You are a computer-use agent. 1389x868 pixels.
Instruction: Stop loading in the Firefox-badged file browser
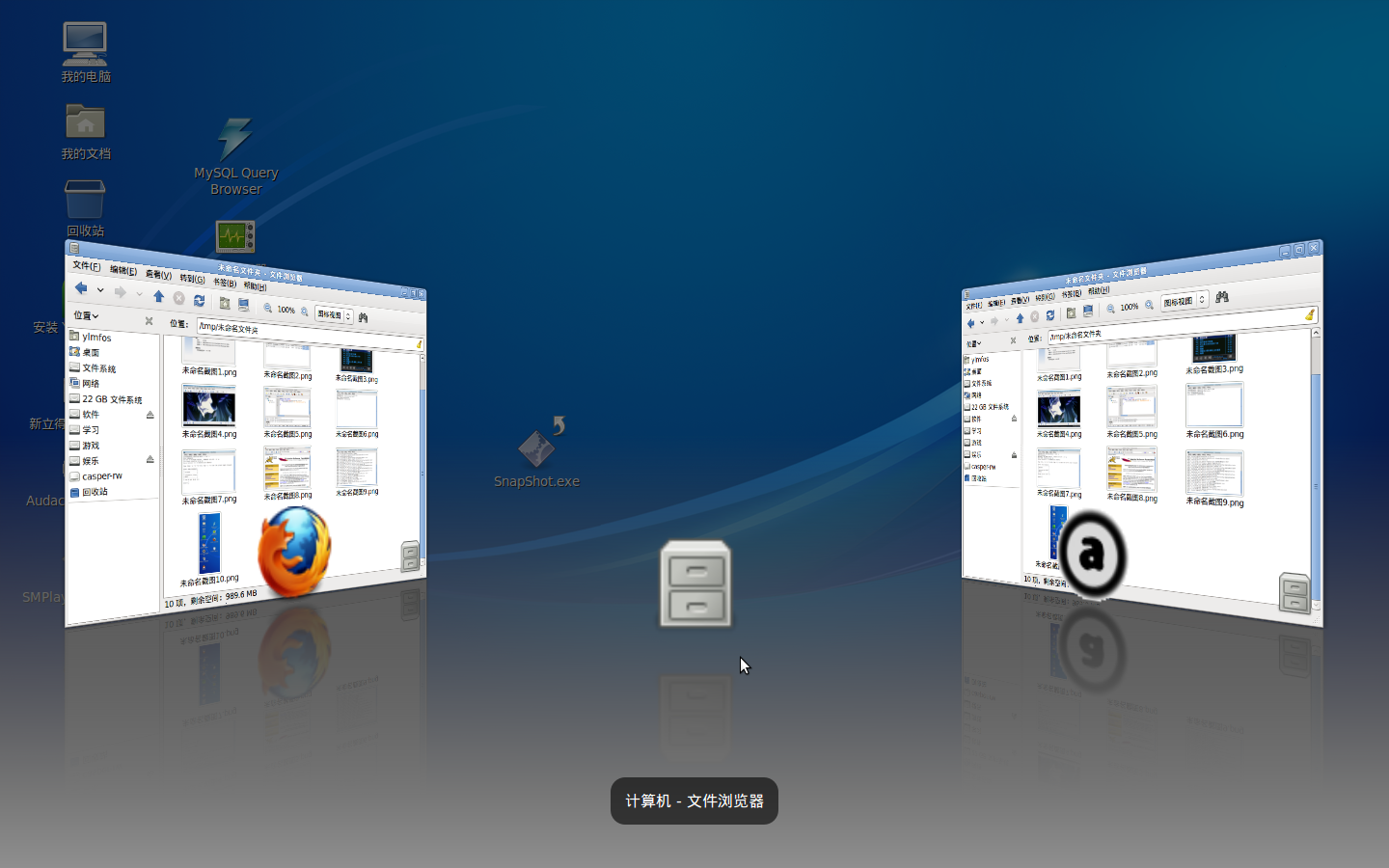(178, 298)
